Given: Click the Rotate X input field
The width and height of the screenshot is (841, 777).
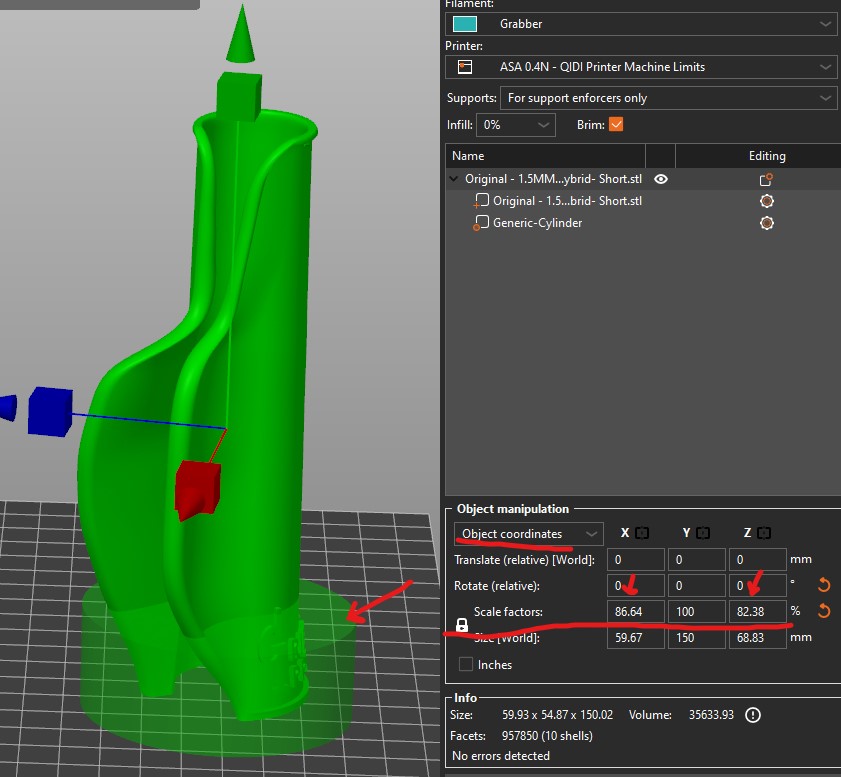Looking at the screenshot, I should 636,586.
